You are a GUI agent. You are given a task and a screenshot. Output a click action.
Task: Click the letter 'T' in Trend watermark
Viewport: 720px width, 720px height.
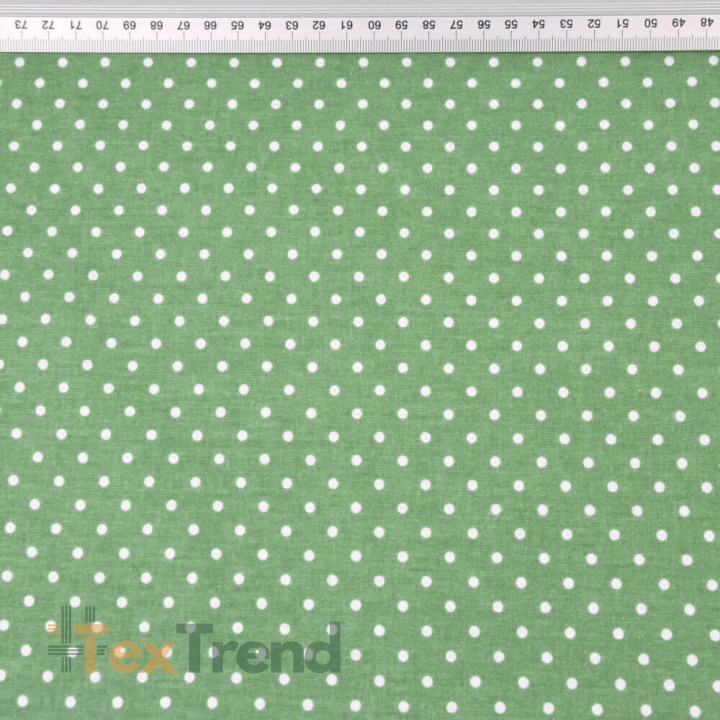click(195, 647)
